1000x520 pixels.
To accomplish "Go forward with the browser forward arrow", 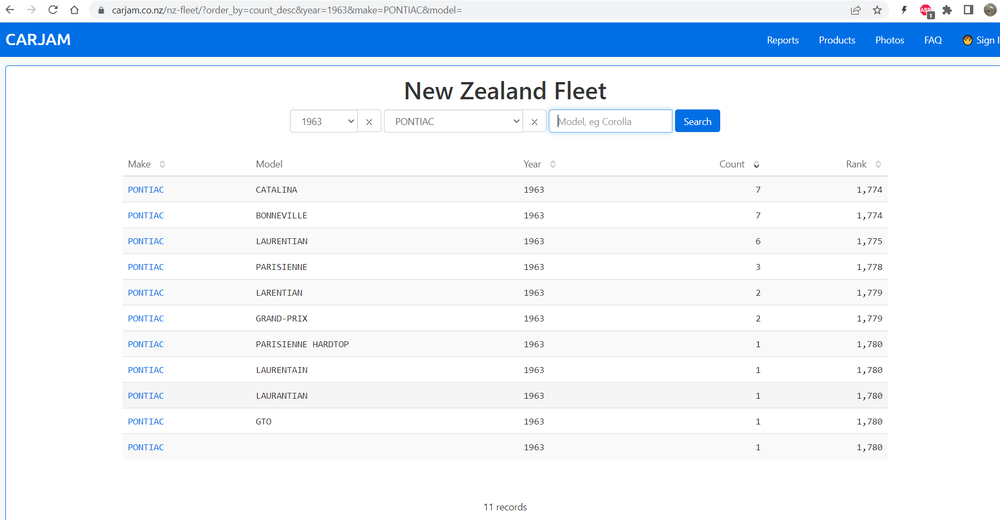I will point(31,10).
